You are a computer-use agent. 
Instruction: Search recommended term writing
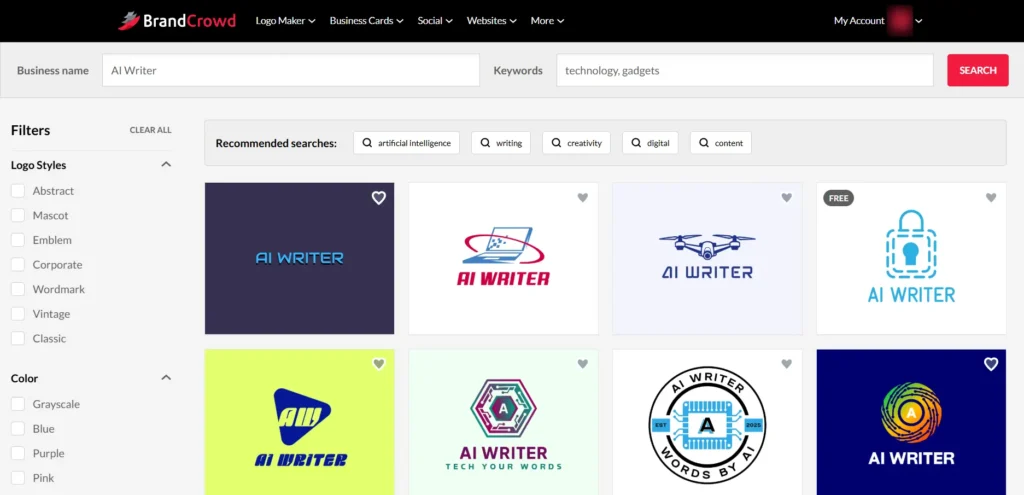501,143
